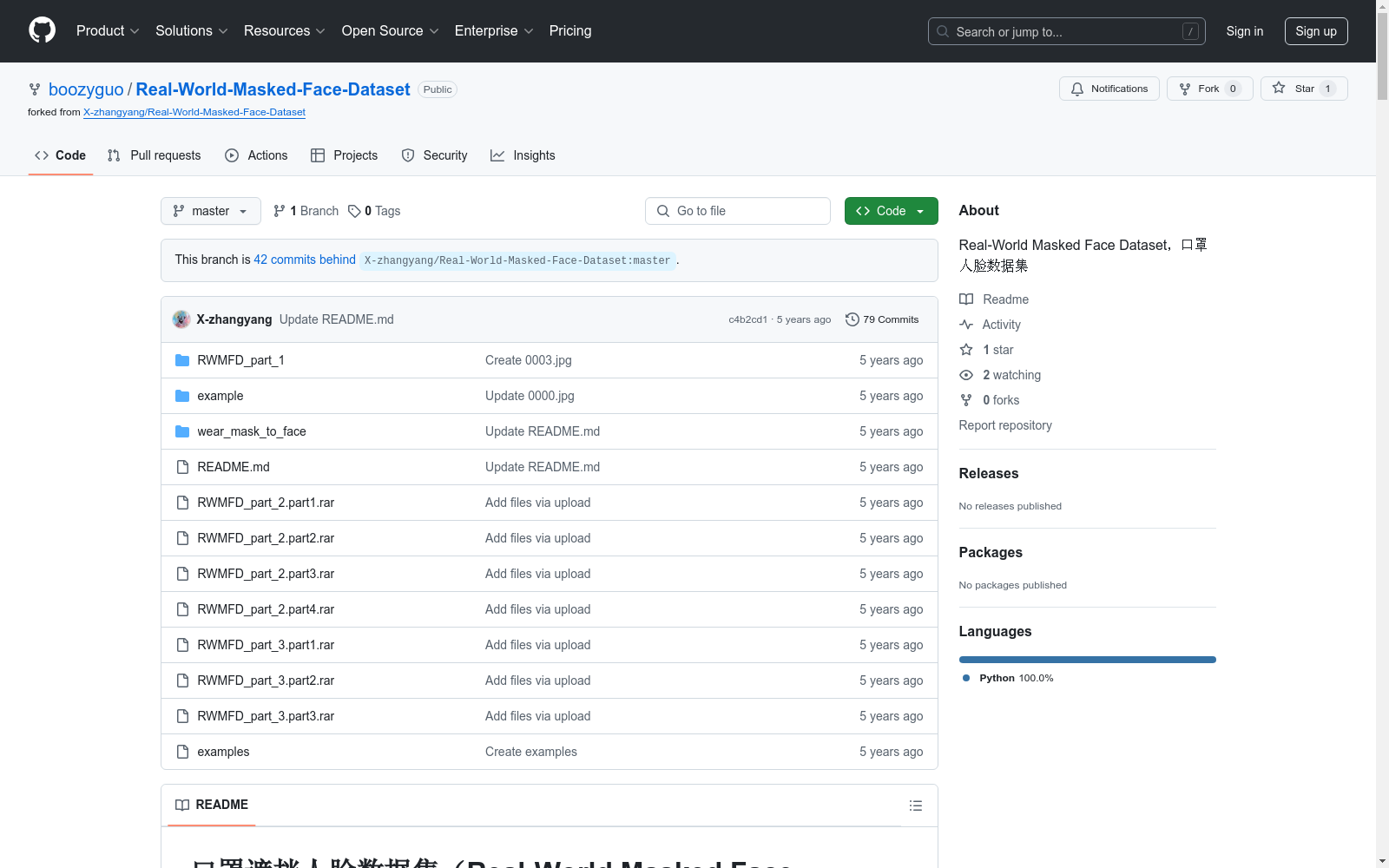The height and width of the screenshot is (868, 1389).
Task: Open the RWMFD_part_1 folder icon
Action: (182, 360)
